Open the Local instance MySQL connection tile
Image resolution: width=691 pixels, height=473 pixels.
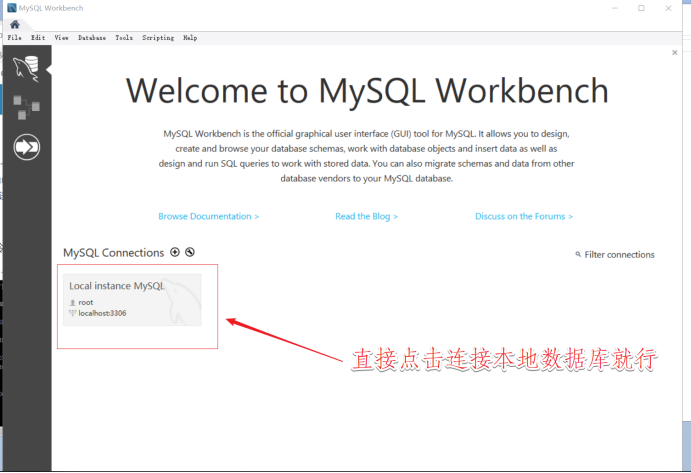(x=132, y=300)
